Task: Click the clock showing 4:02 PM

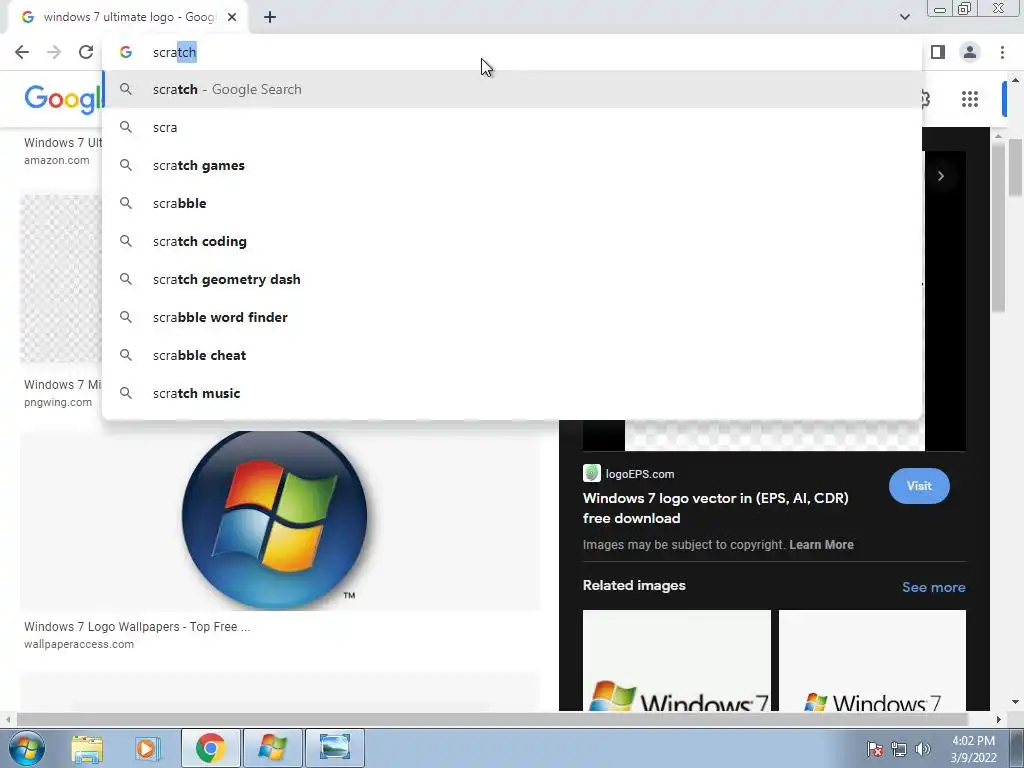Action: coord(974,749)
